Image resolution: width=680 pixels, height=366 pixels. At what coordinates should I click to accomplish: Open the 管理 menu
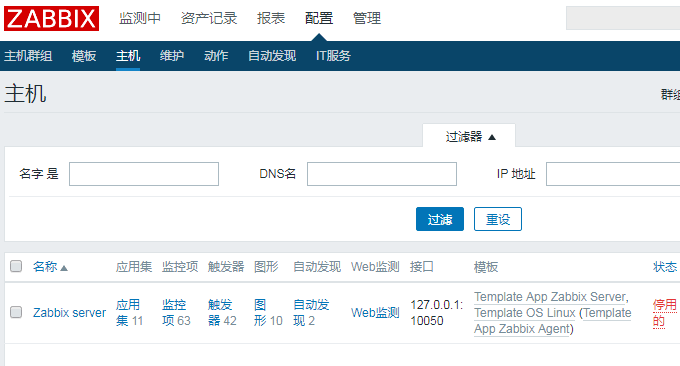tap(367, 18)
